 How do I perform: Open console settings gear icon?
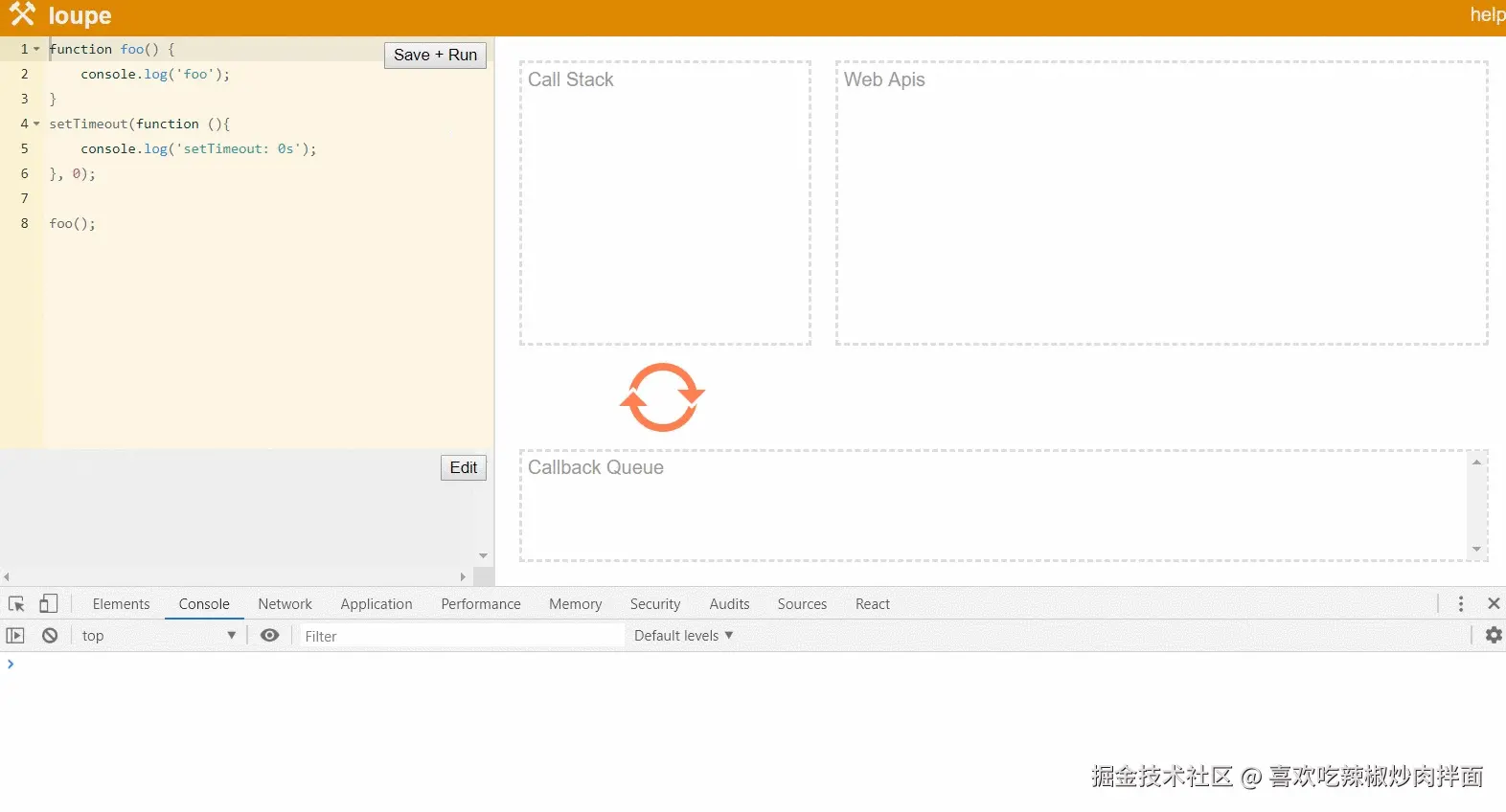coord(1494,635)
